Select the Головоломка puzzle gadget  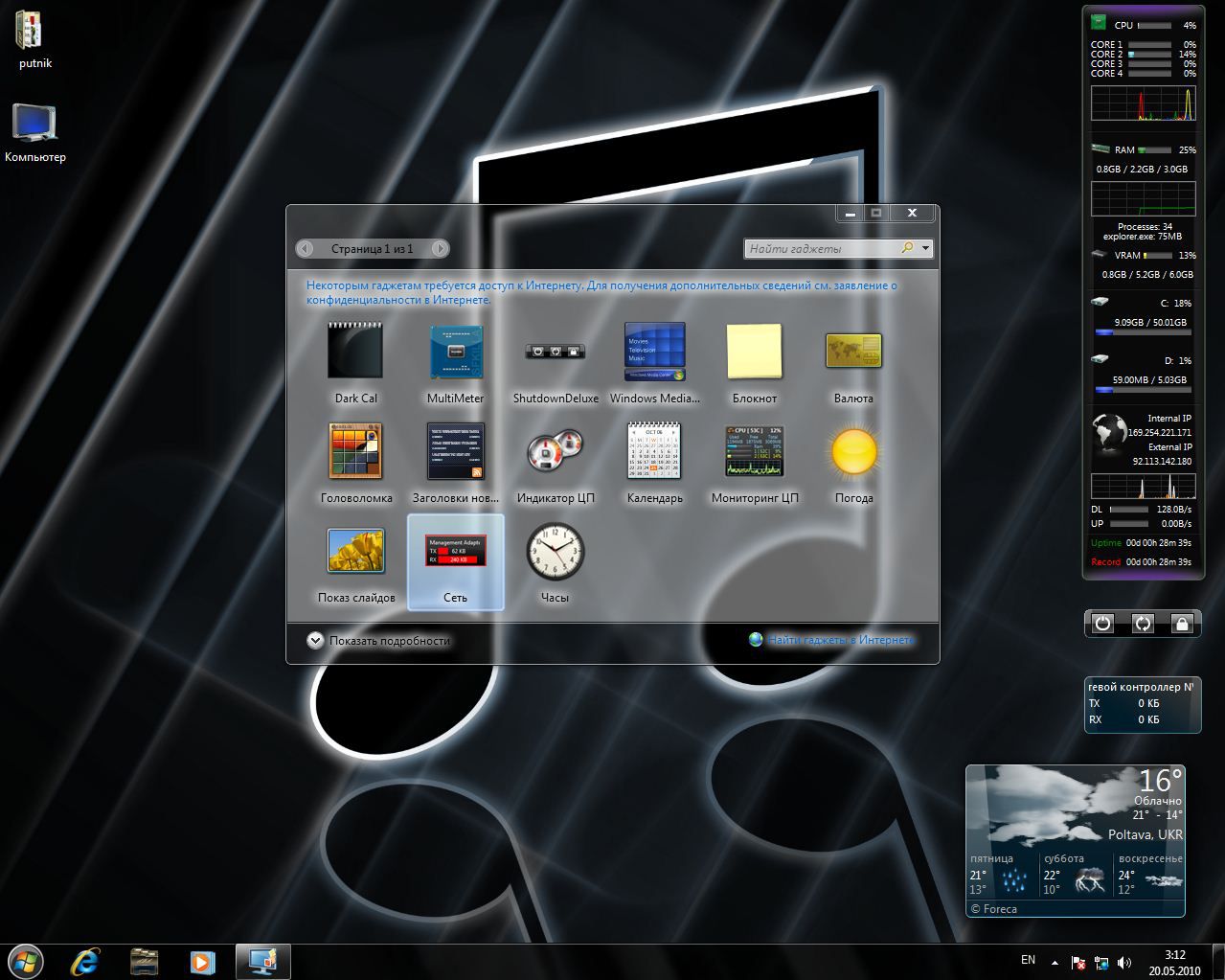355,450
